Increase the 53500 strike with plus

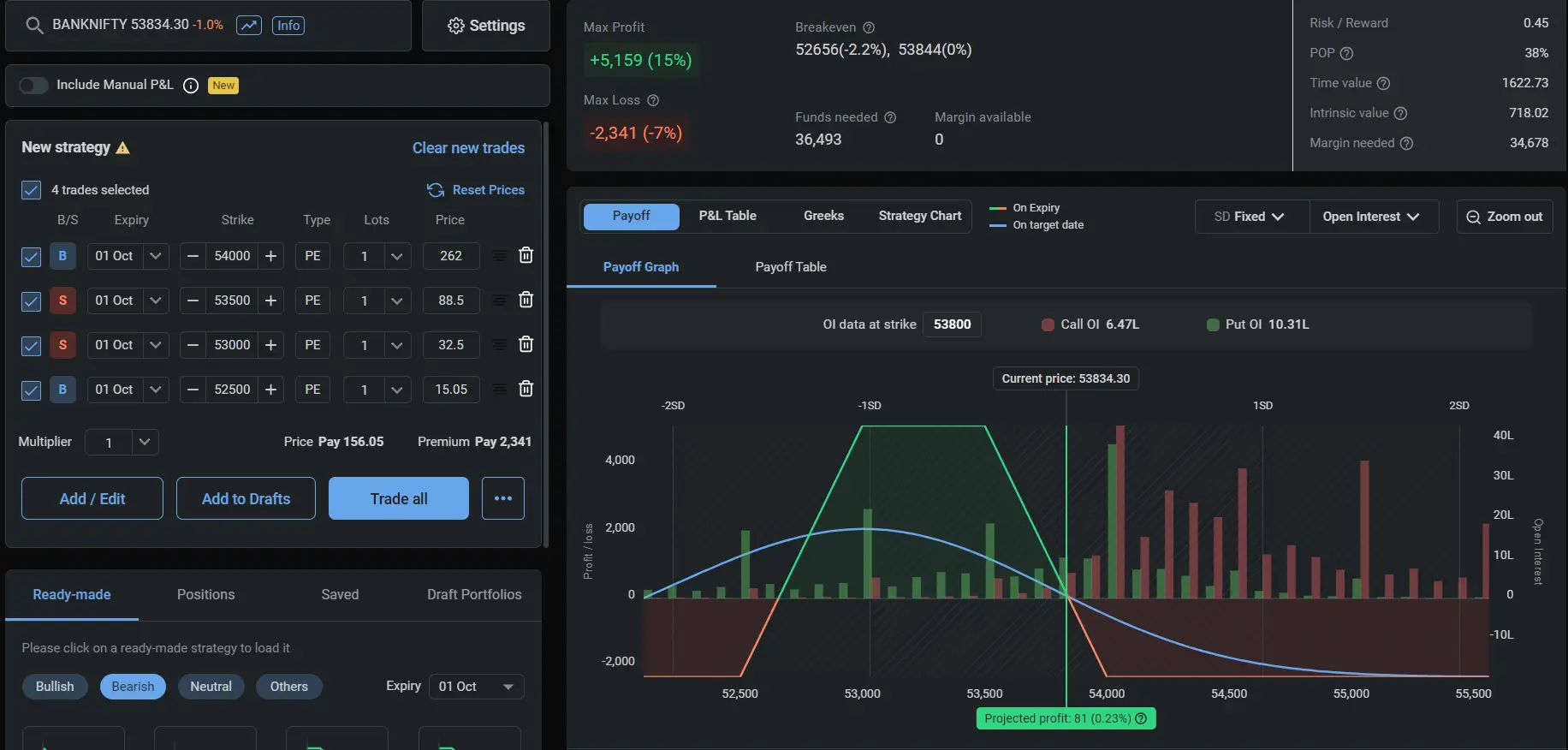pyautogui.click(x=270, y=301)
